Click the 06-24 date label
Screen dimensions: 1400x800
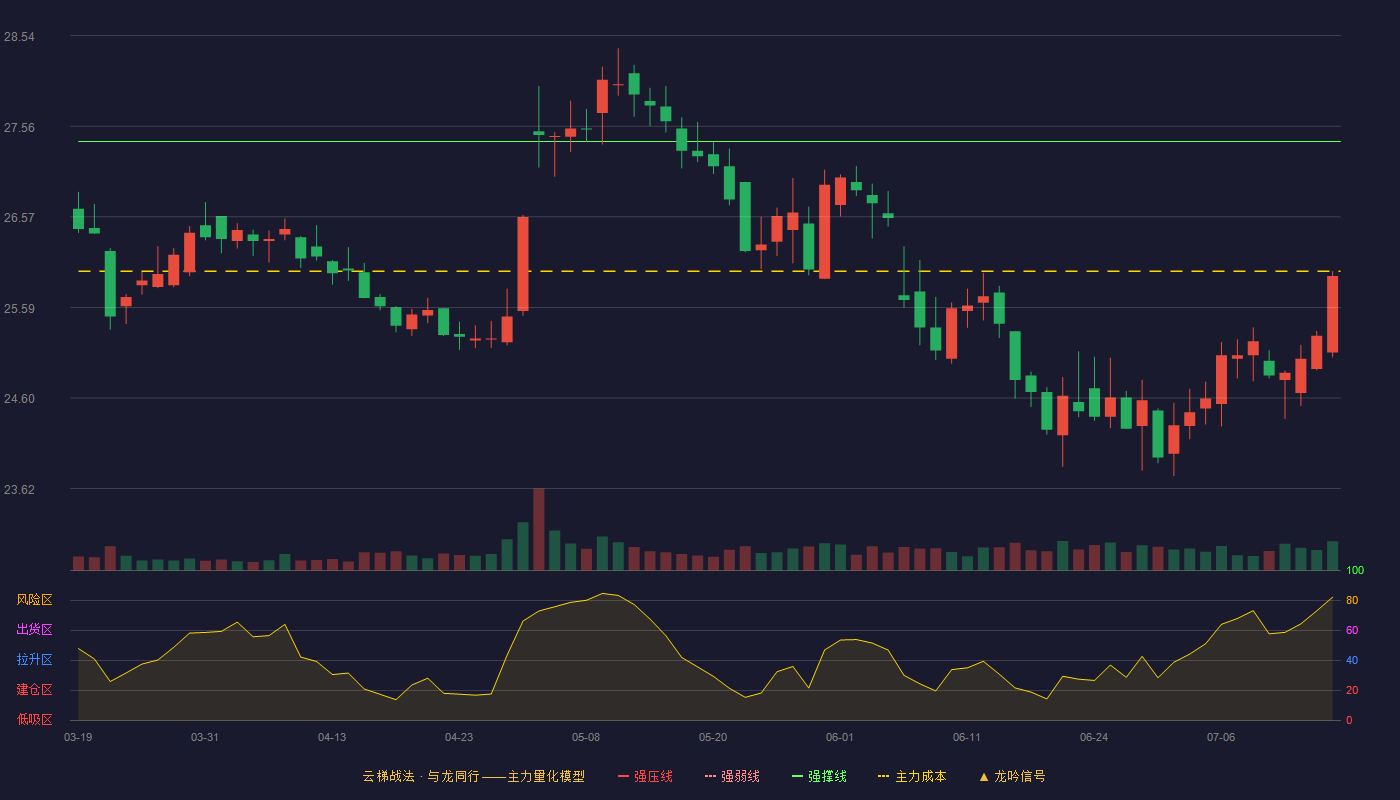[1094, 737]
